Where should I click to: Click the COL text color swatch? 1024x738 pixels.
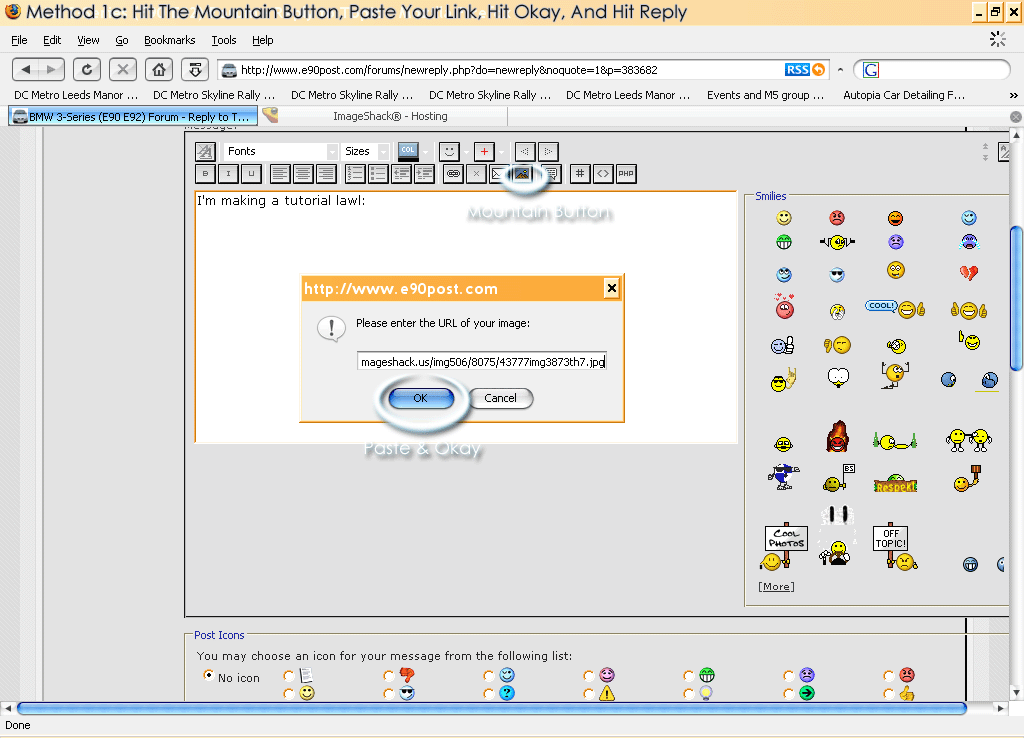click(408, 152)
